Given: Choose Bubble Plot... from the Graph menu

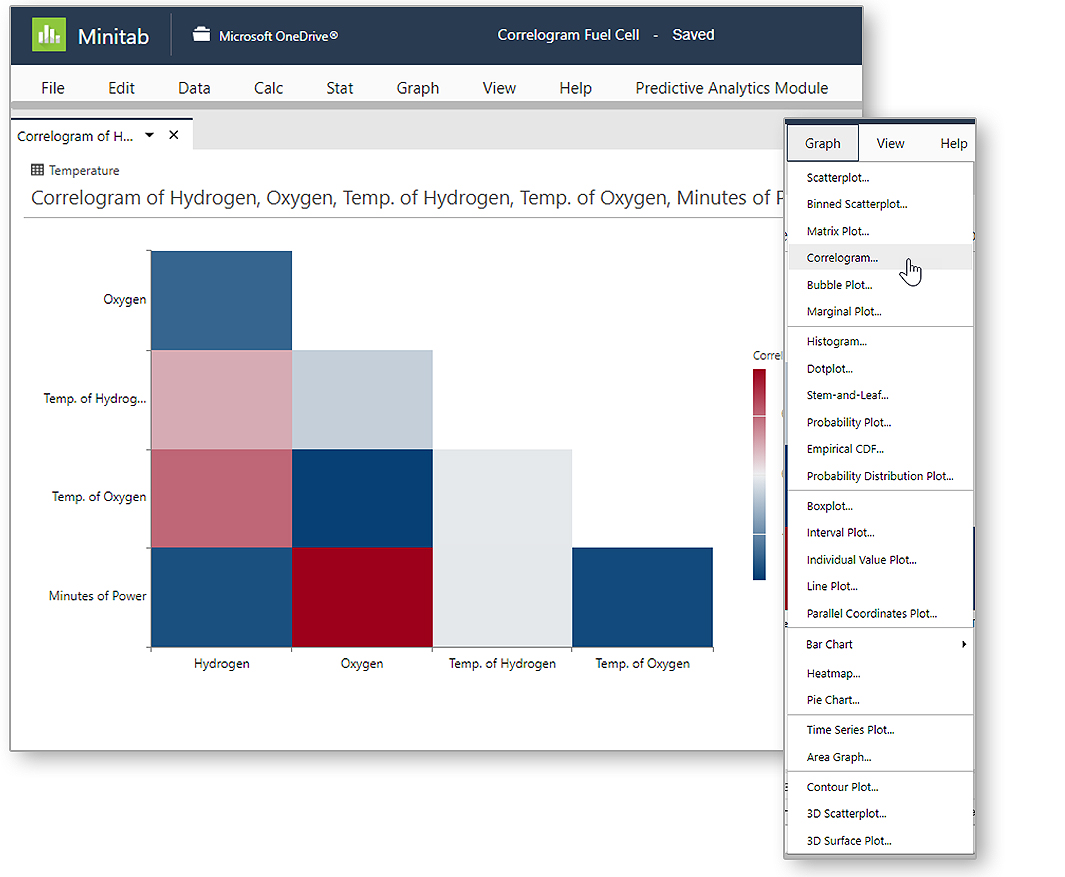Looking at the screenshot, I should pos(880,285).
